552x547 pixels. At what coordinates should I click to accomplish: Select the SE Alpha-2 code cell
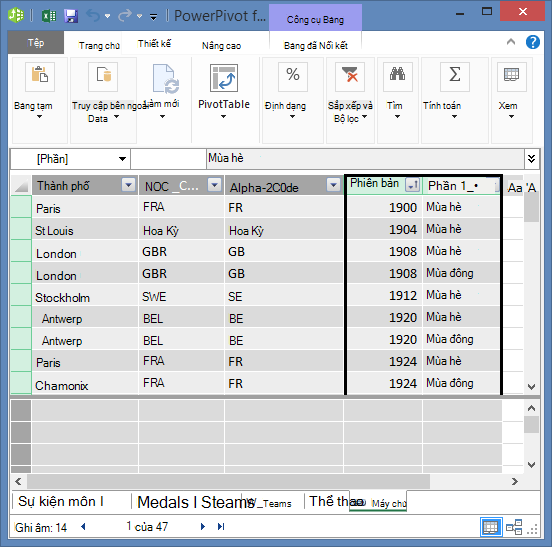(x=284, y=296)
